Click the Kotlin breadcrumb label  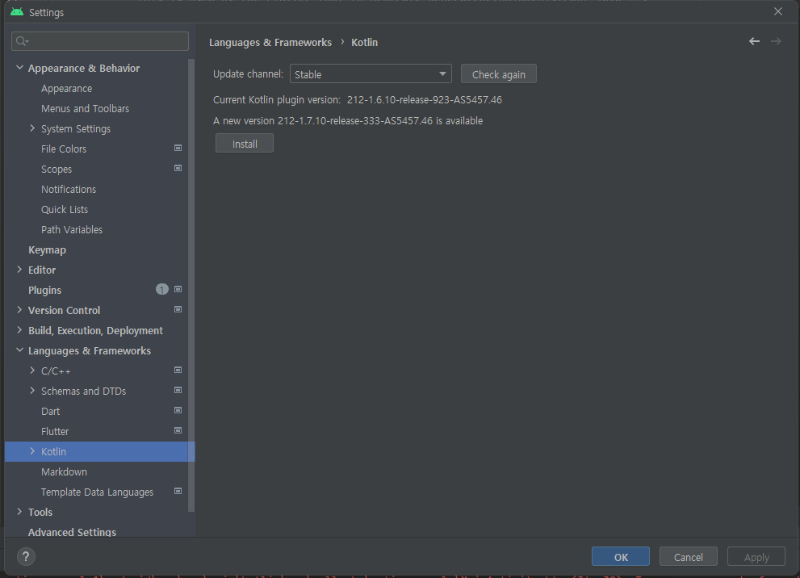364,42
